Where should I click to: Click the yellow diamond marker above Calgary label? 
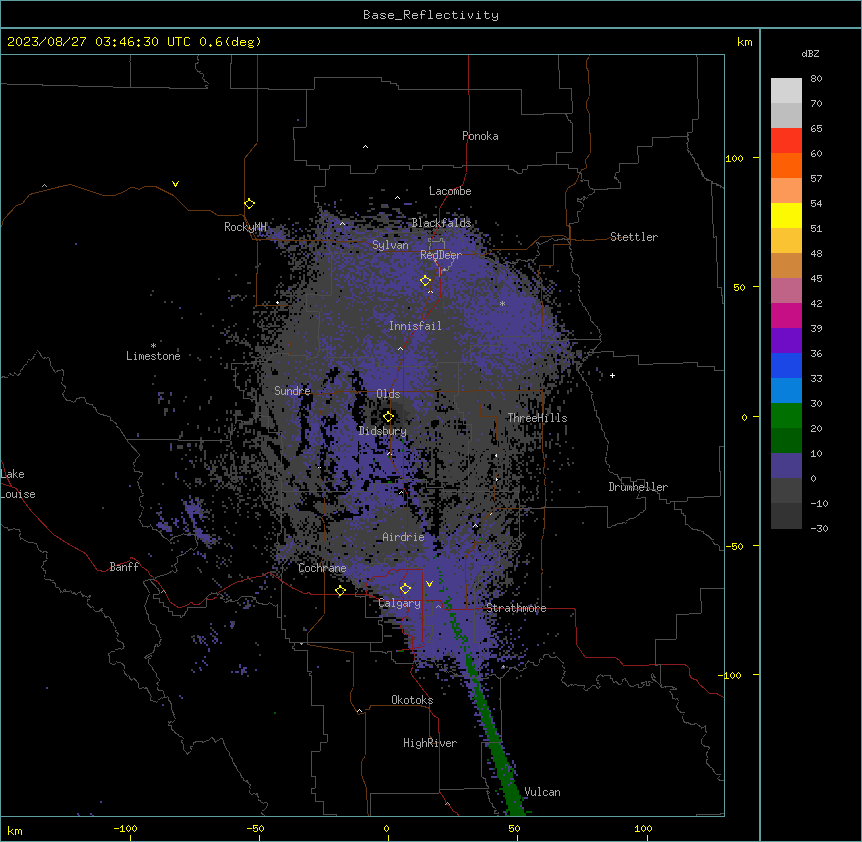click(x=405, y=589)
